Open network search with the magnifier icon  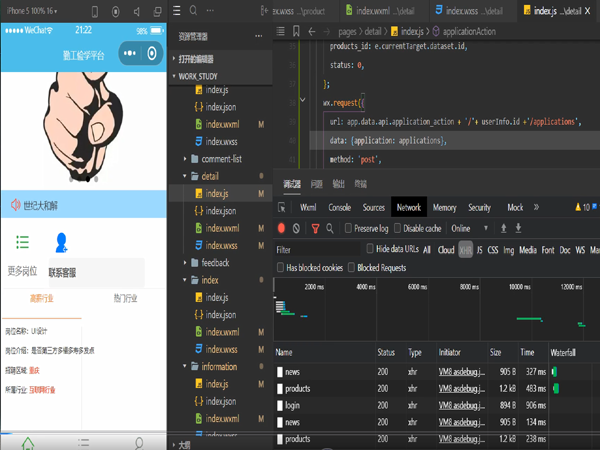click(331, 228)
